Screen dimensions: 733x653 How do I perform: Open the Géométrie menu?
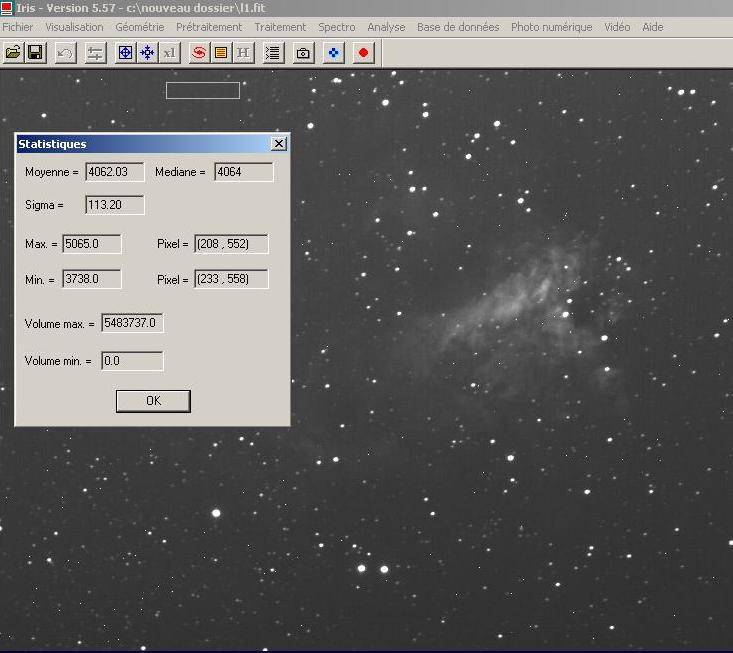click(x=140, y=27)
